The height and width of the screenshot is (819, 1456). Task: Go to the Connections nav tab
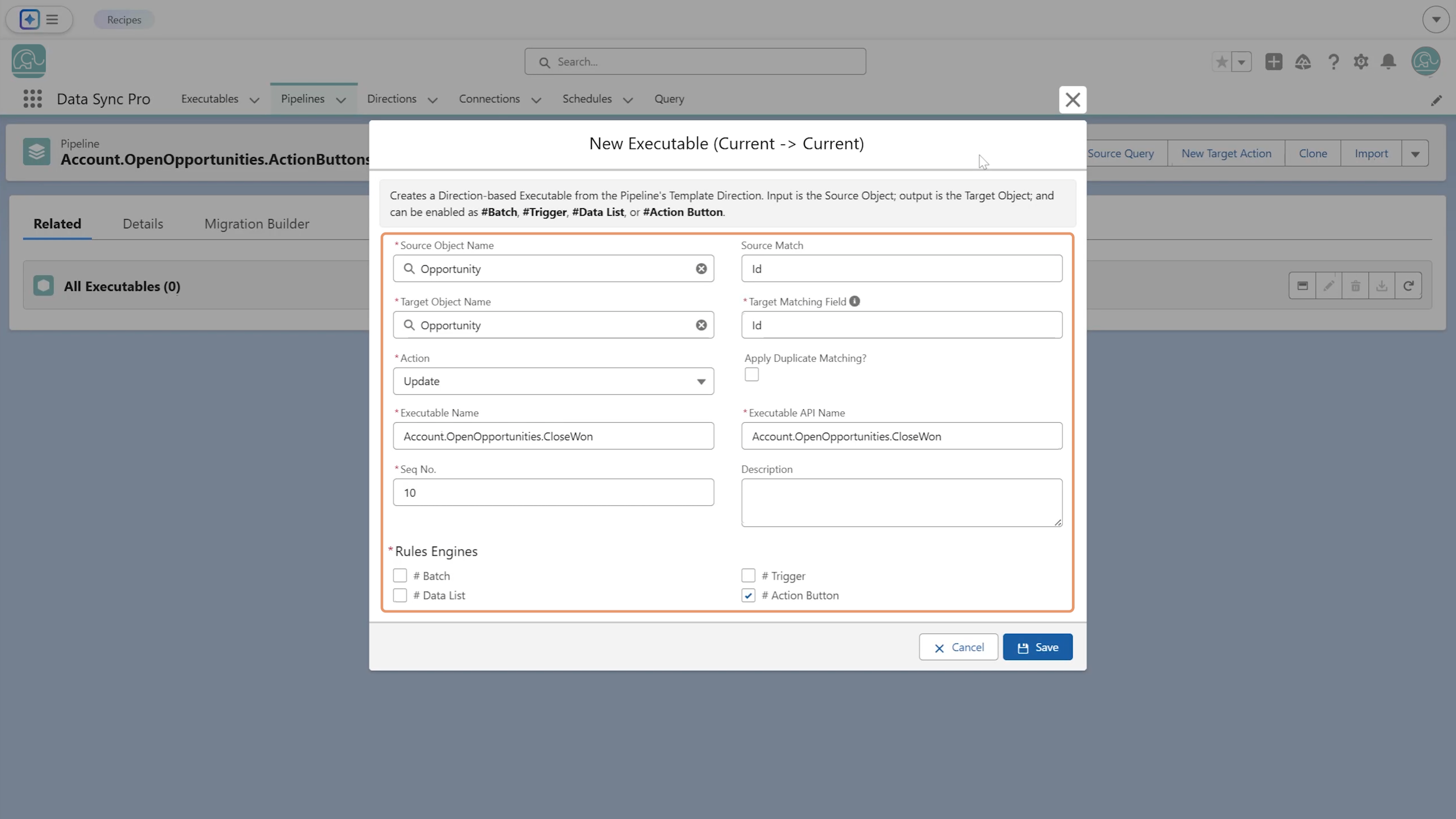pos(489,99)
